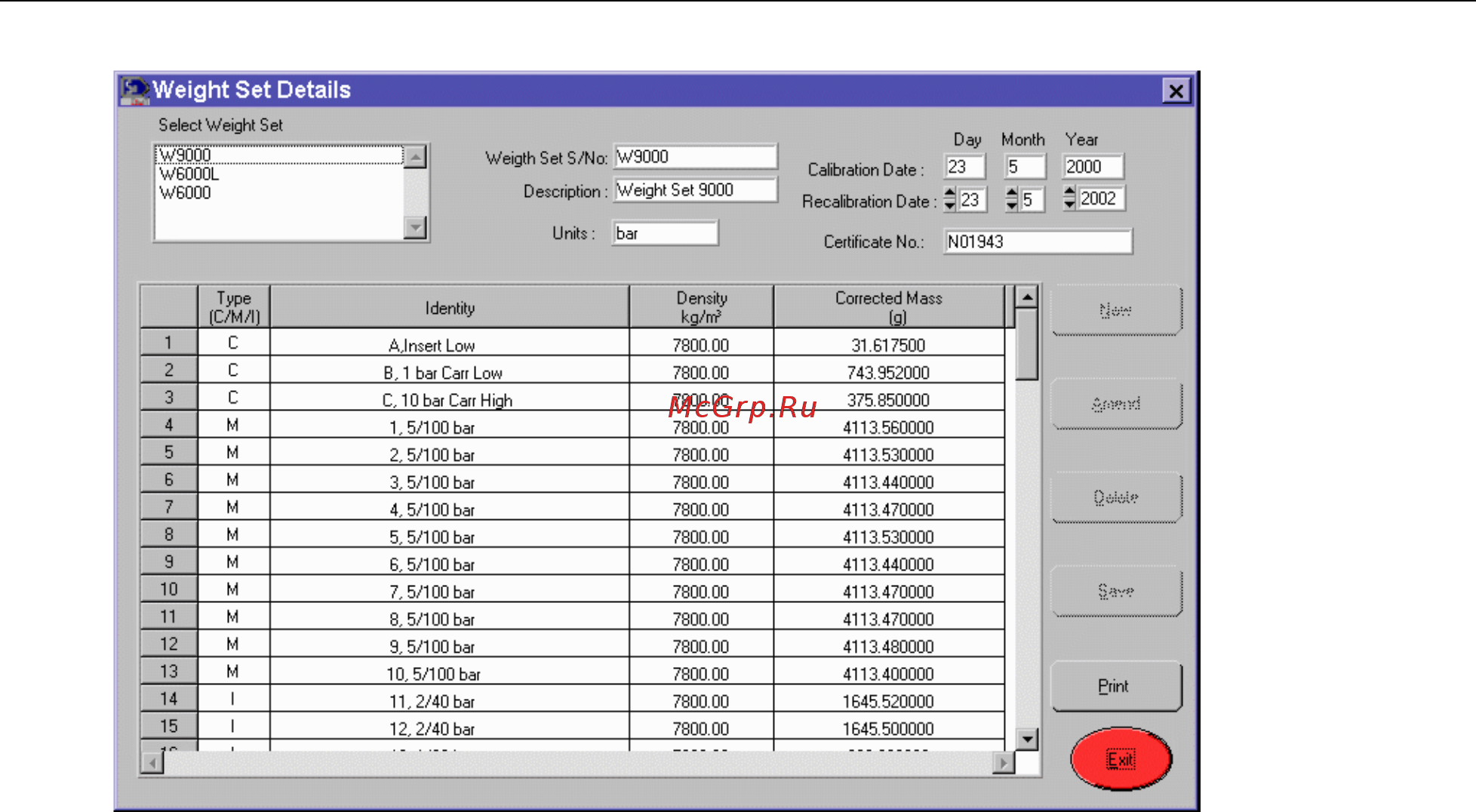Click the Save button
Viewport: 1476px width, 812px height.
pos(1116,591)
